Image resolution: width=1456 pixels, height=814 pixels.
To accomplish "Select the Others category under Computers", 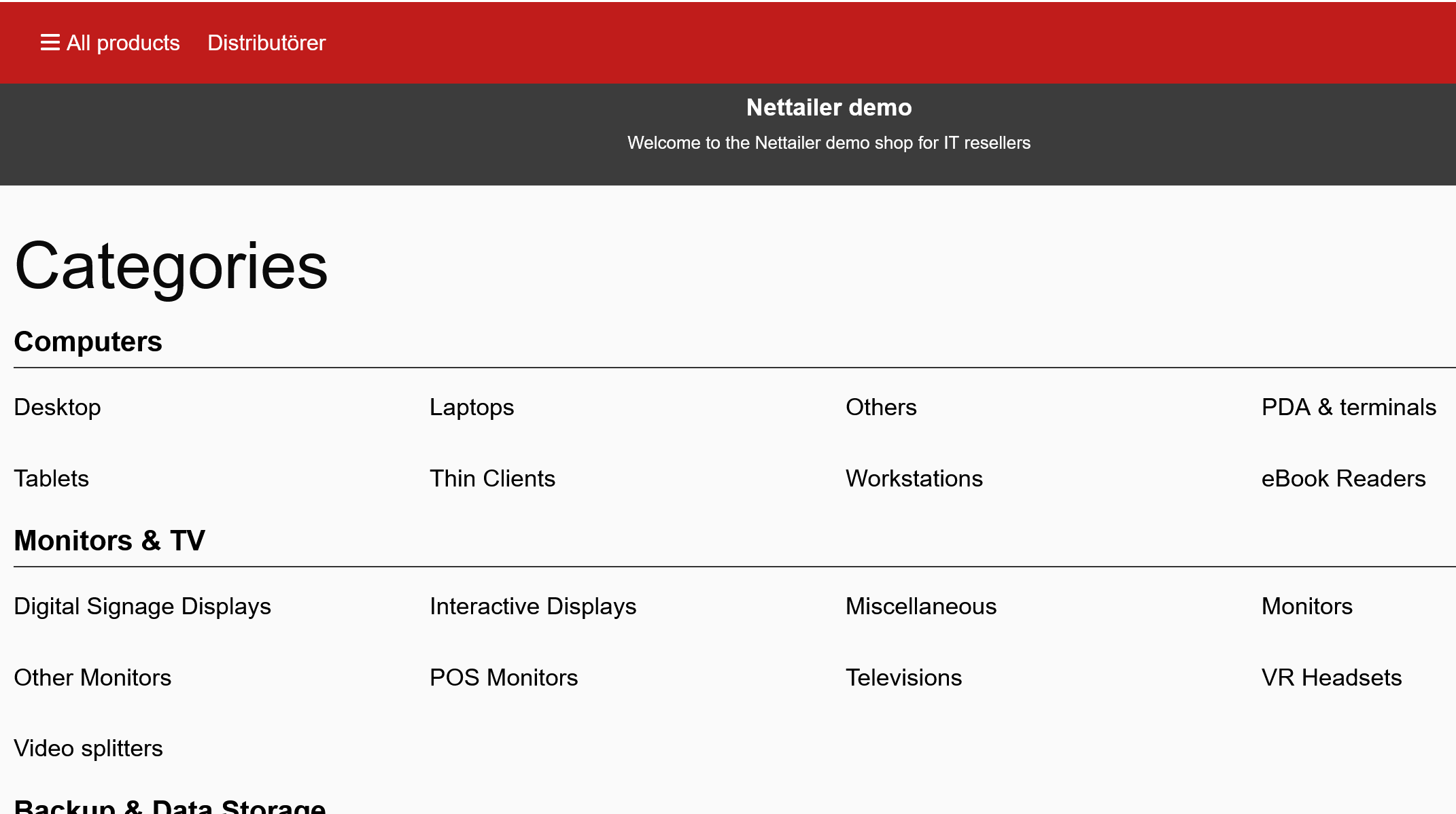I will pos(881,407).
